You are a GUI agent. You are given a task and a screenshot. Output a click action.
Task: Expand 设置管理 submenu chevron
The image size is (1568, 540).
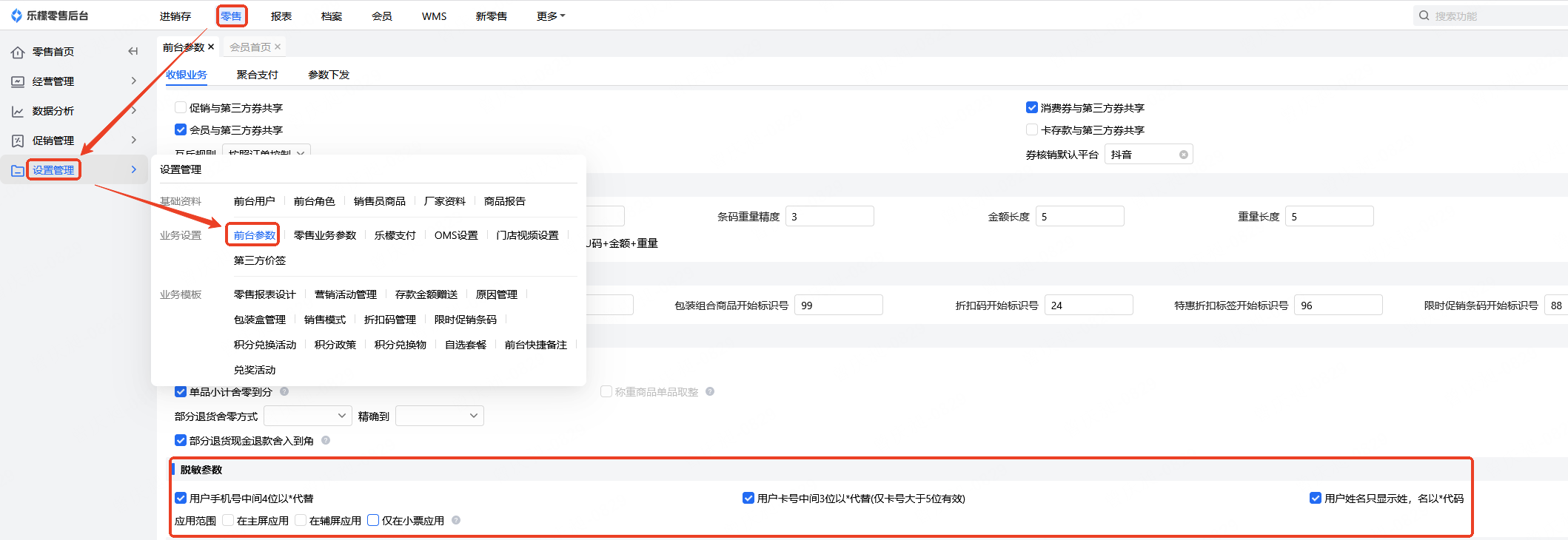(x=134, y=169)
